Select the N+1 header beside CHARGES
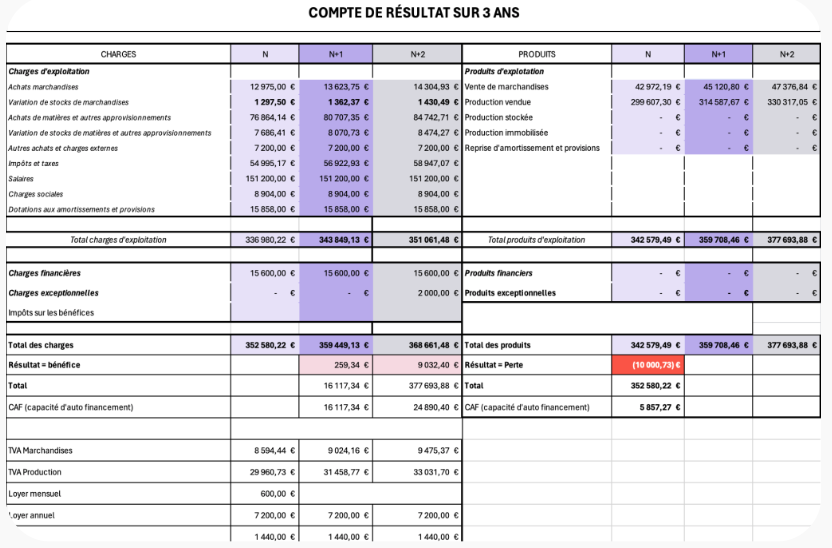This screenshot has width=832, height=548. tap(335, 54)
